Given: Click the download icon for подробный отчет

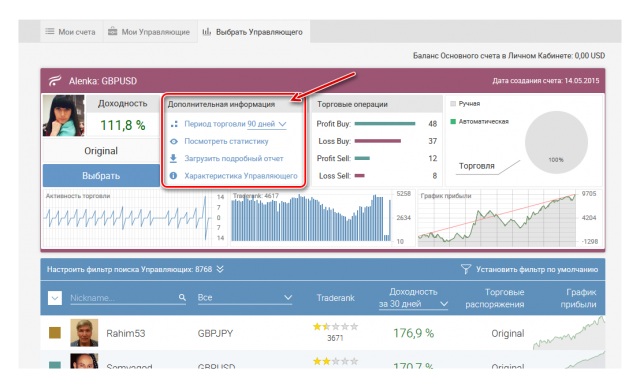Looking at the screenshot, I should (x=173, y=158).
